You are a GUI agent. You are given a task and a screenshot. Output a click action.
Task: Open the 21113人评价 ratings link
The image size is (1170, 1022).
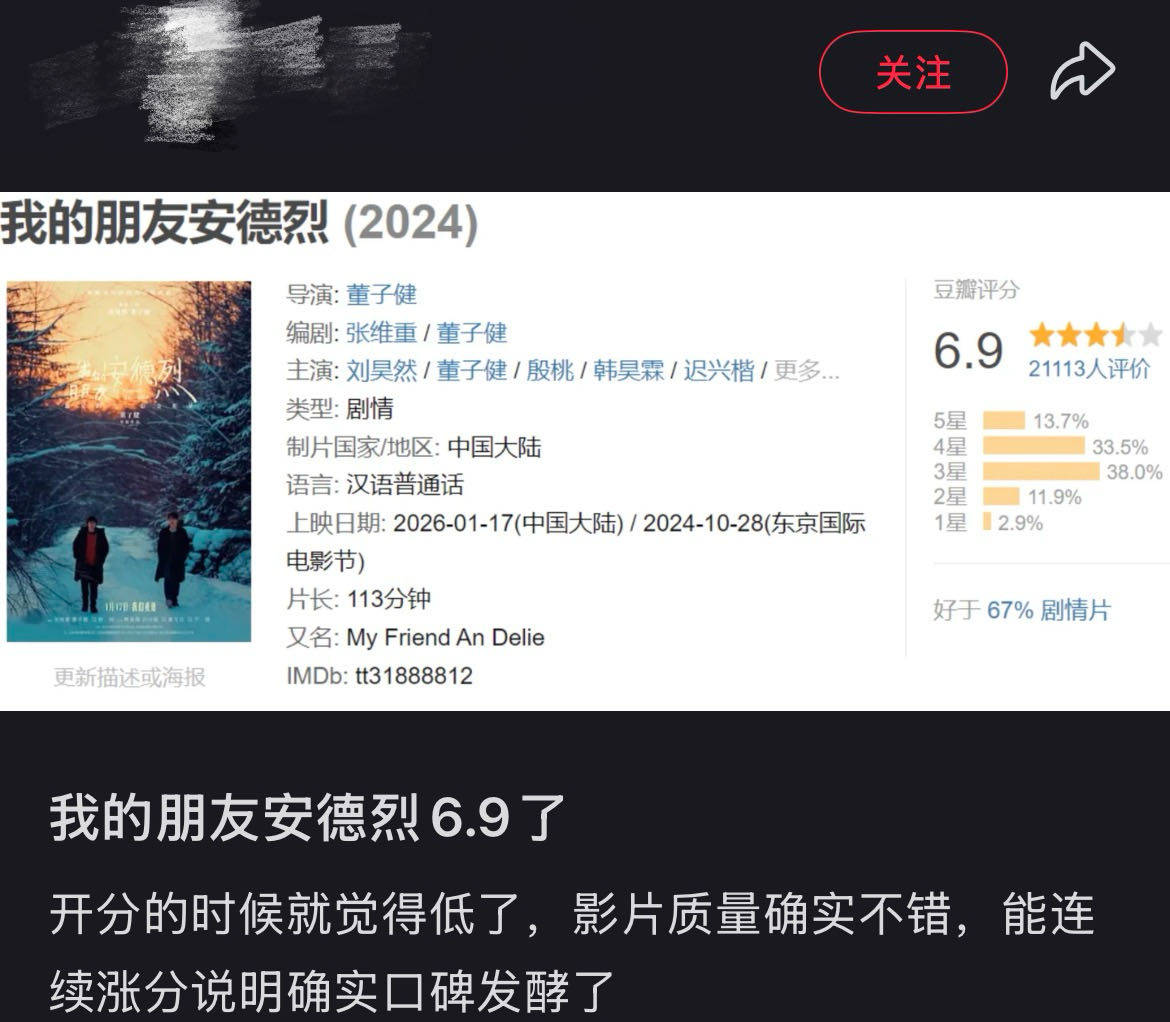pos(1089,369)
